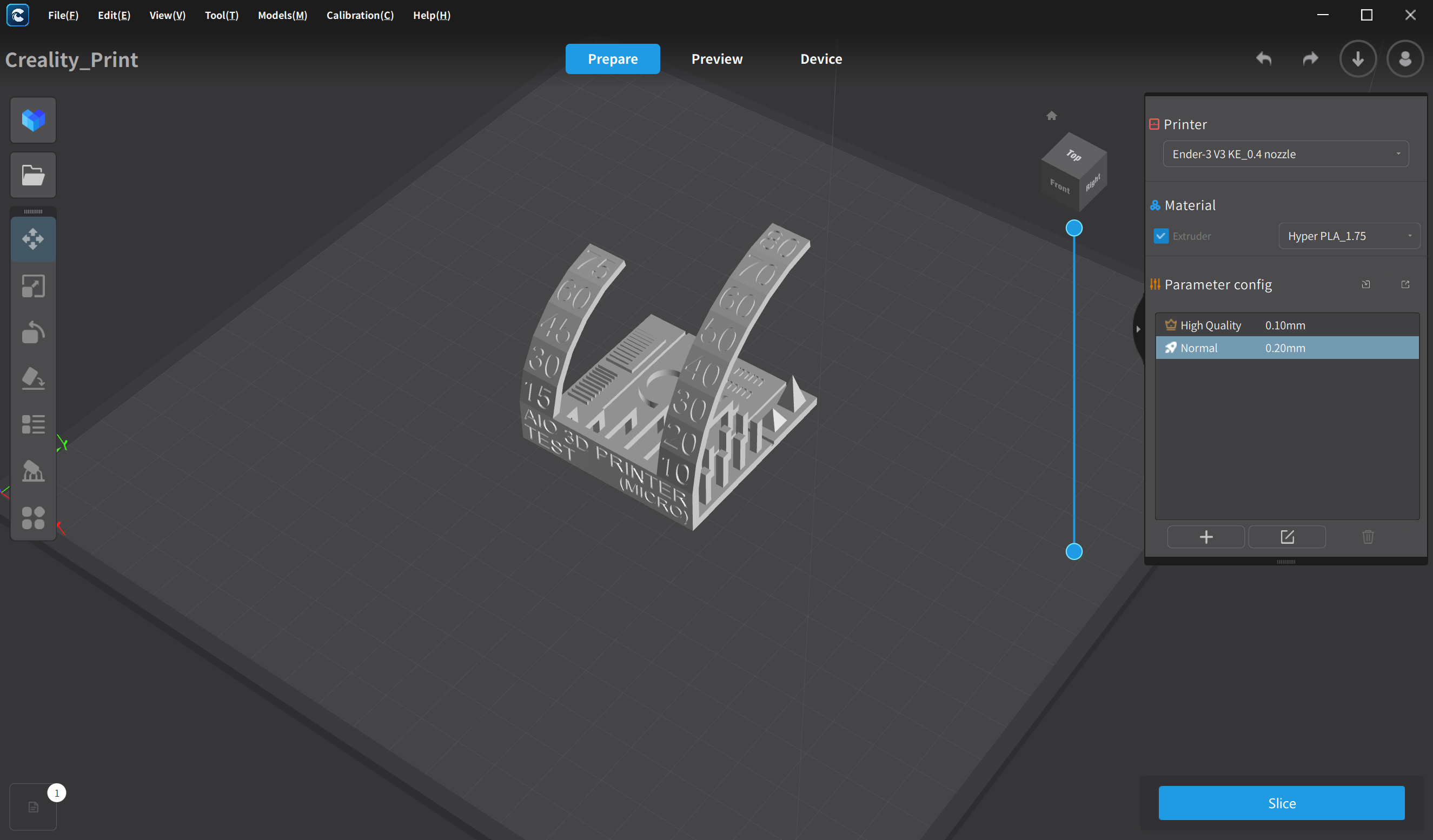Expand the Ender-3 V3 KE printer dropdown
This screenshot has width=1433, height=840.
click(1286, 154)
